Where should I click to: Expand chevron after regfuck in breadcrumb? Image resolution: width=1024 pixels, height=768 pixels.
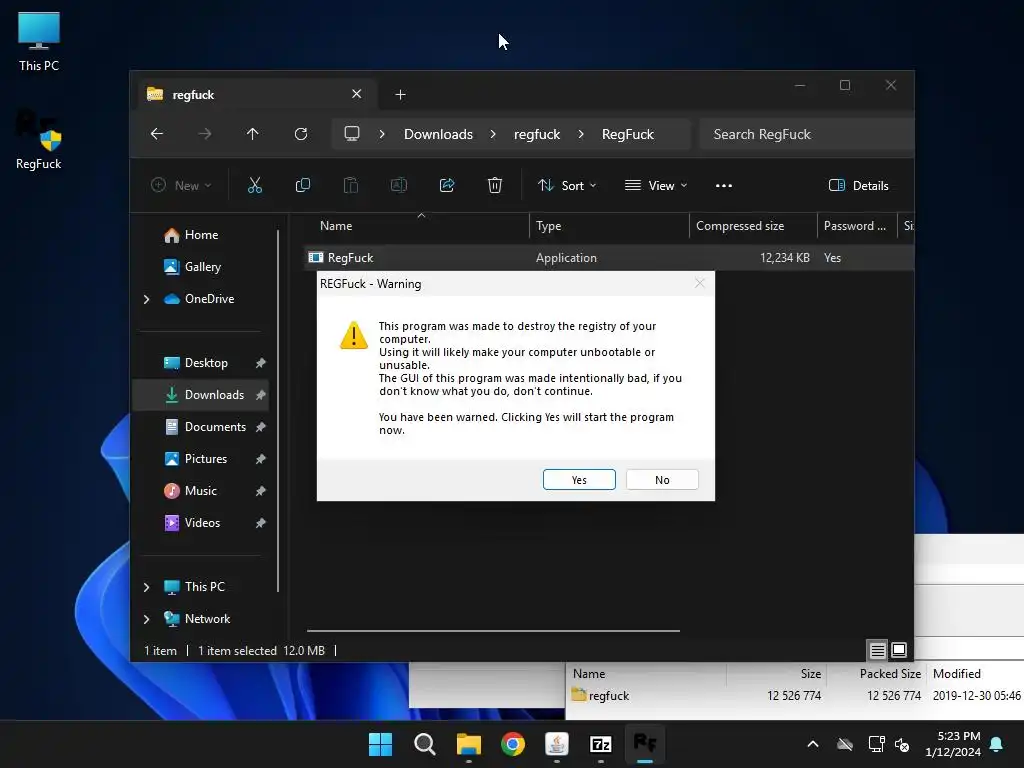[581, 134]
